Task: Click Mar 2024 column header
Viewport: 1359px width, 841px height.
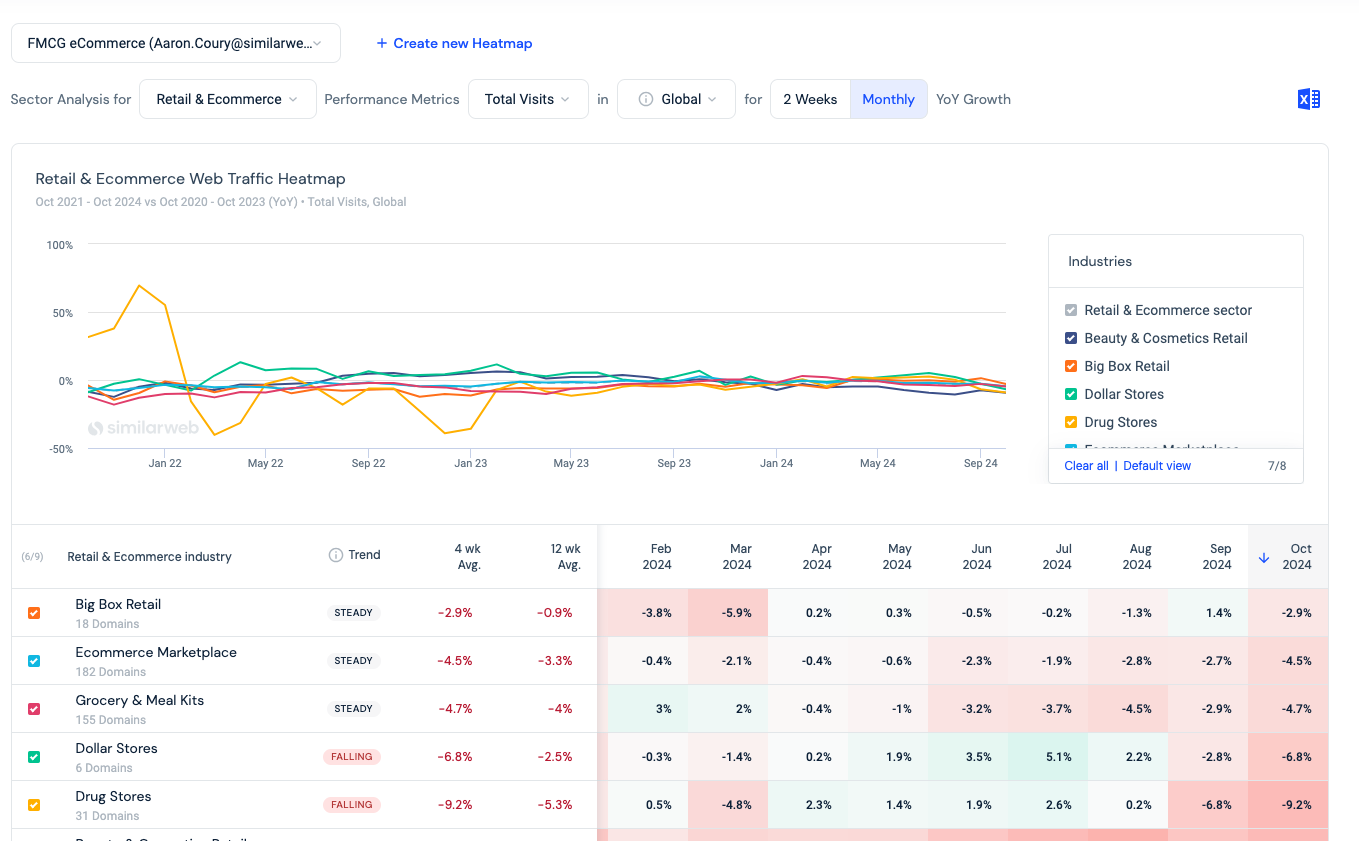Action: click(x=736, y=557)
